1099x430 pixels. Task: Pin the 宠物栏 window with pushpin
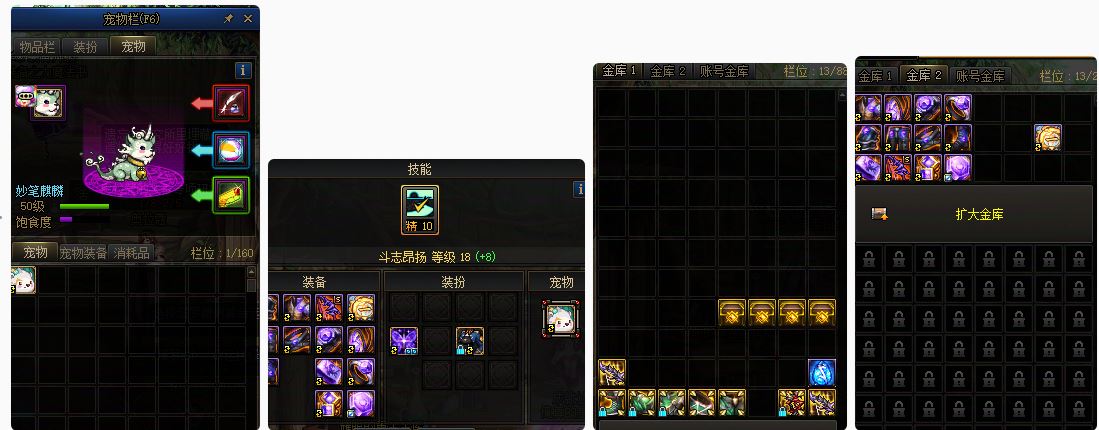pos(228,19)
